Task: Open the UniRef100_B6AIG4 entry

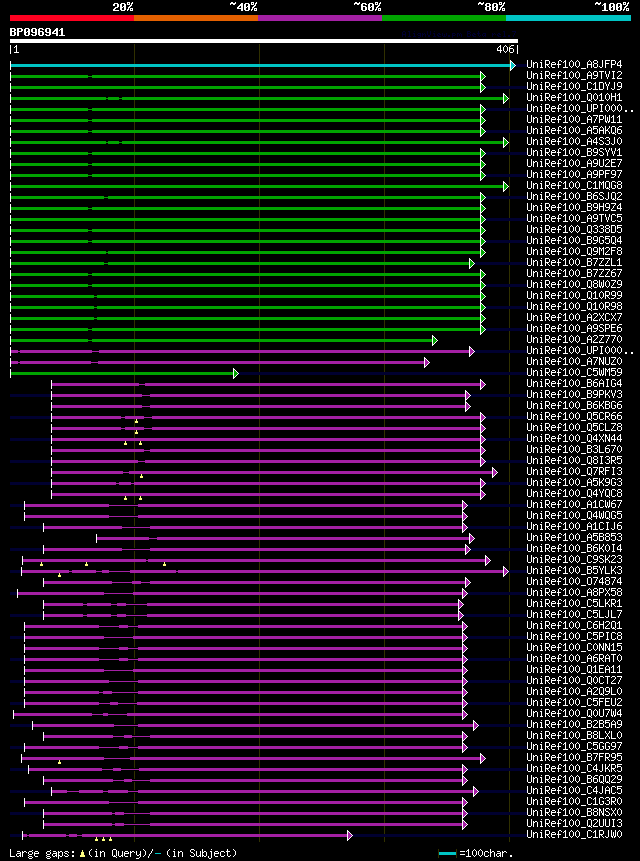Action: point(574,383)
